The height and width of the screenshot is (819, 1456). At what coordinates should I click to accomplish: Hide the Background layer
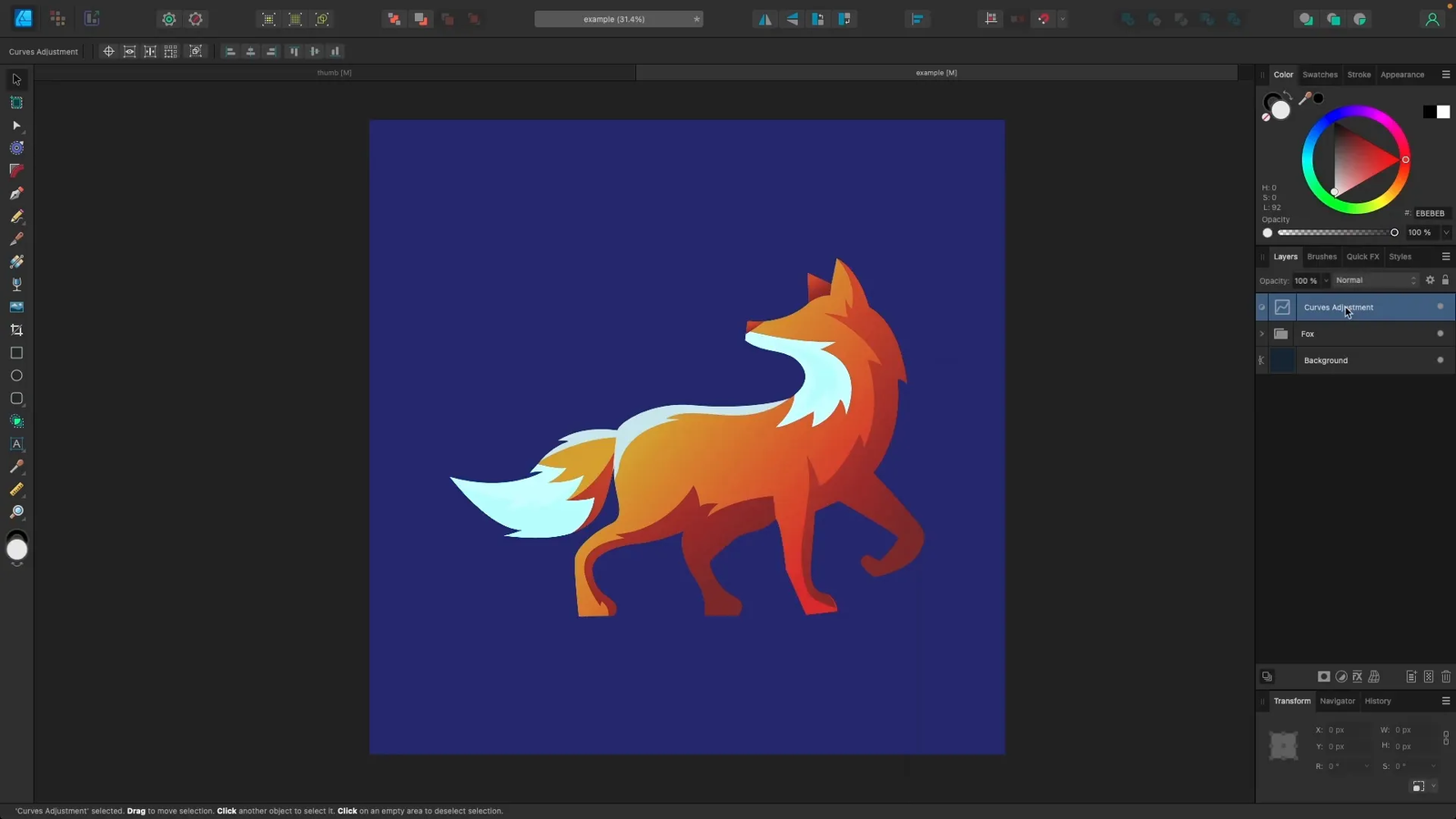[1441, 360]
